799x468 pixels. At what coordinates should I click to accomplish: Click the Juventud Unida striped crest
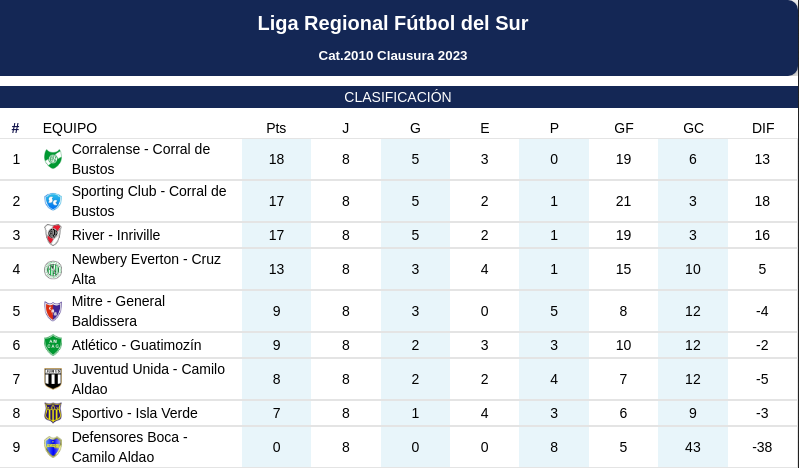point(53,379)
